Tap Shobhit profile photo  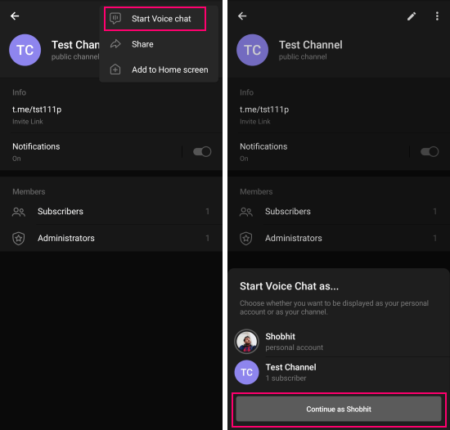tap(247, 342)
